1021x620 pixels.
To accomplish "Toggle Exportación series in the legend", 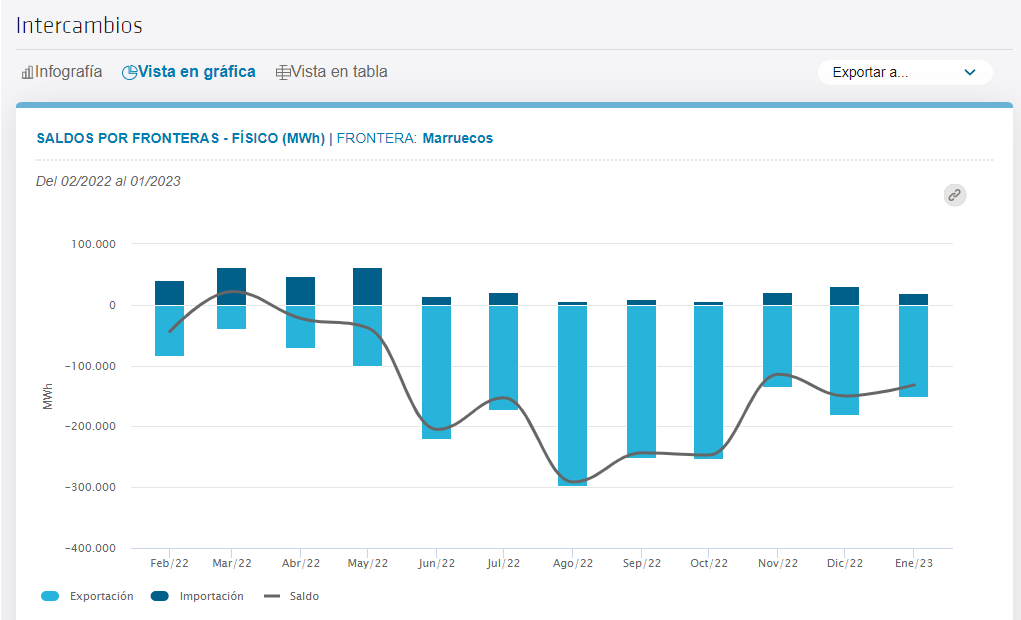I will [87, 596].
